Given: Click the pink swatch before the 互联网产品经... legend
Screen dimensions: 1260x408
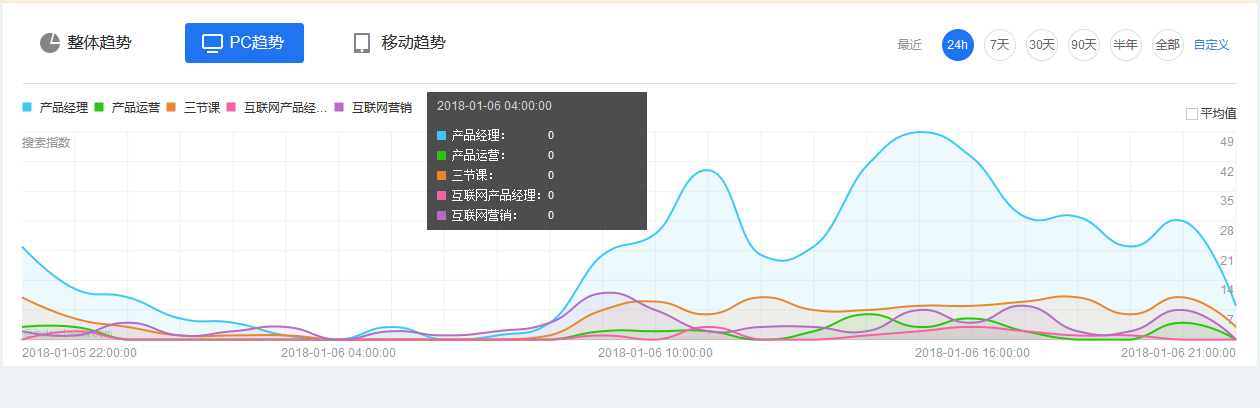Looking at the screenshot, I should coord(232,107).
